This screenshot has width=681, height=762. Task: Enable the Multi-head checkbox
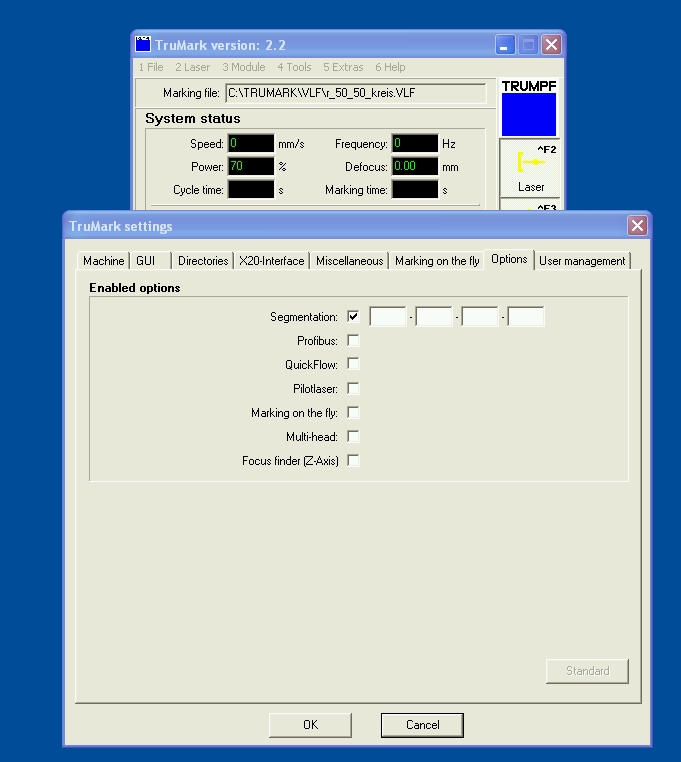[353, 436]
